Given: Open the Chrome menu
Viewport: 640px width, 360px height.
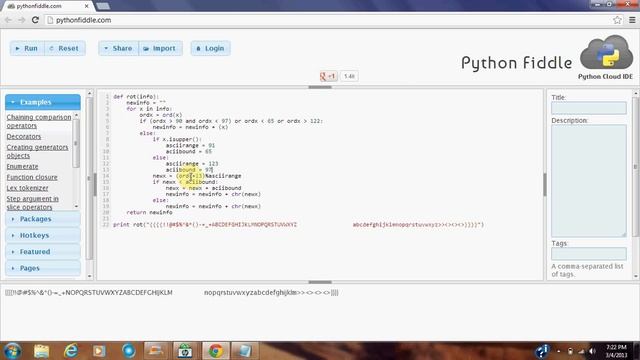Looking at the screenshot, I should [632, 20].
